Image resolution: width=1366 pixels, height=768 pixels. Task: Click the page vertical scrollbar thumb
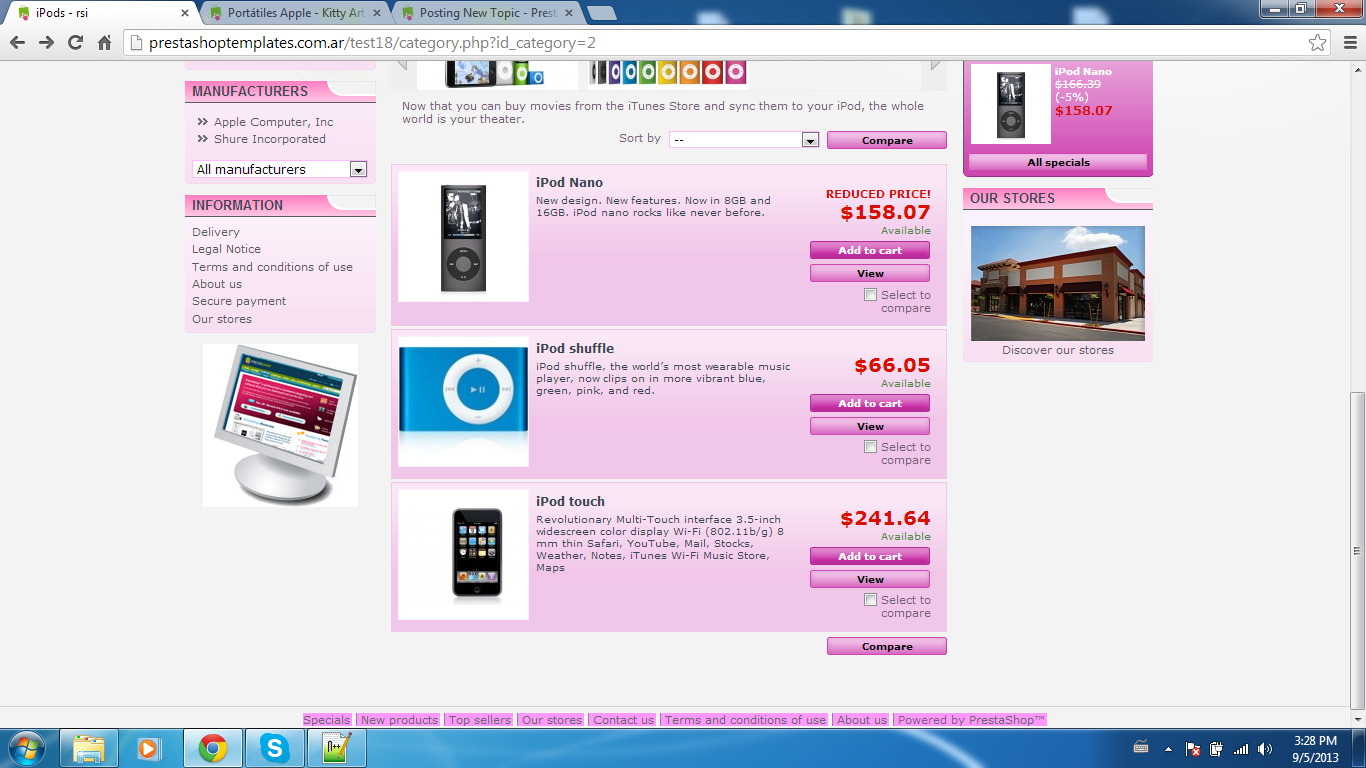tap(1357, 551)
